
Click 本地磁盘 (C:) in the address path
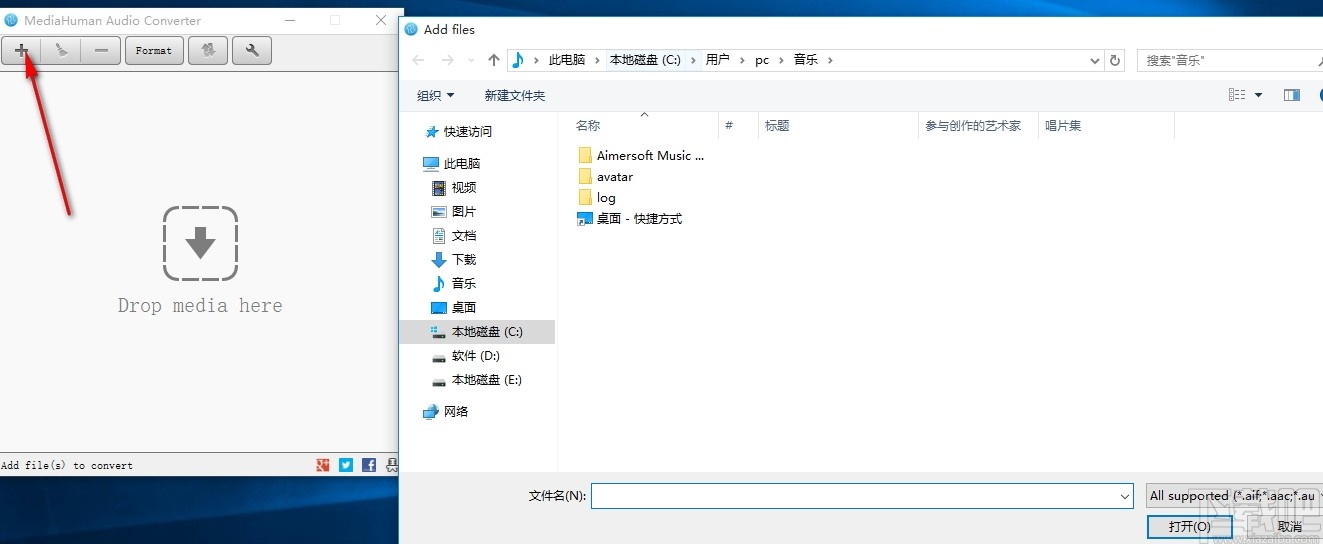645,60
